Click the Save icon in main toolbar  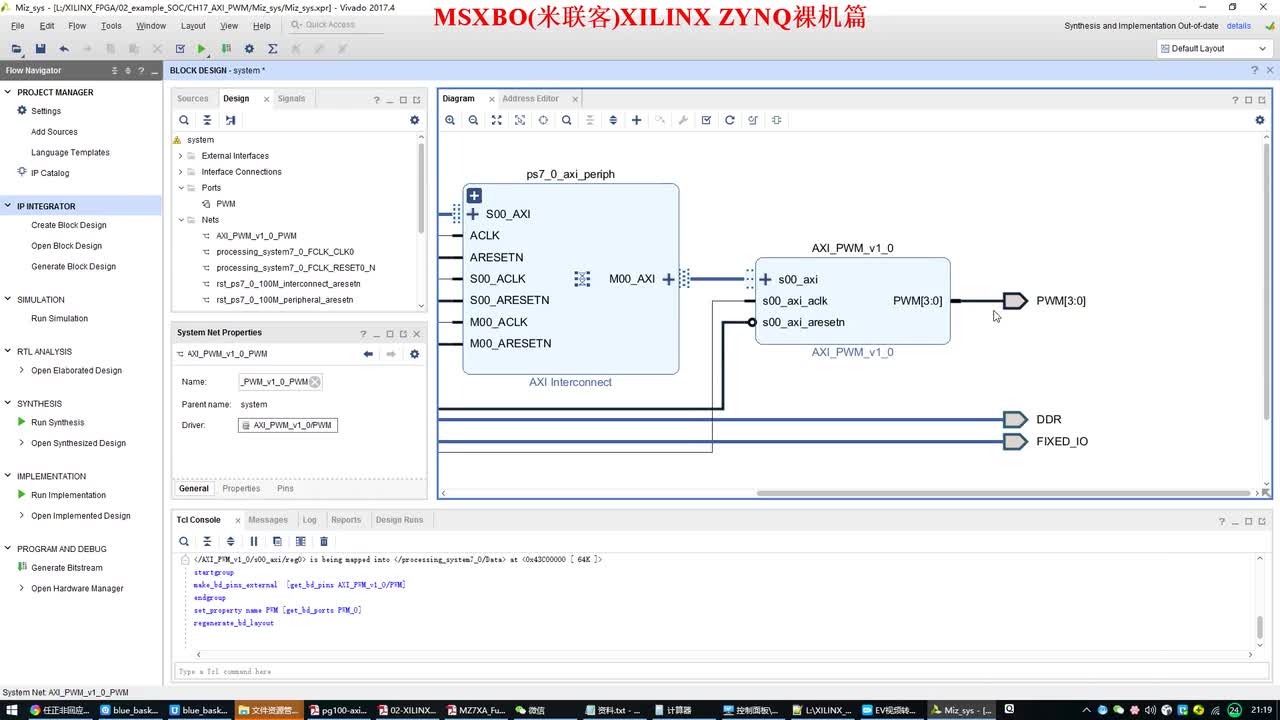40,48
